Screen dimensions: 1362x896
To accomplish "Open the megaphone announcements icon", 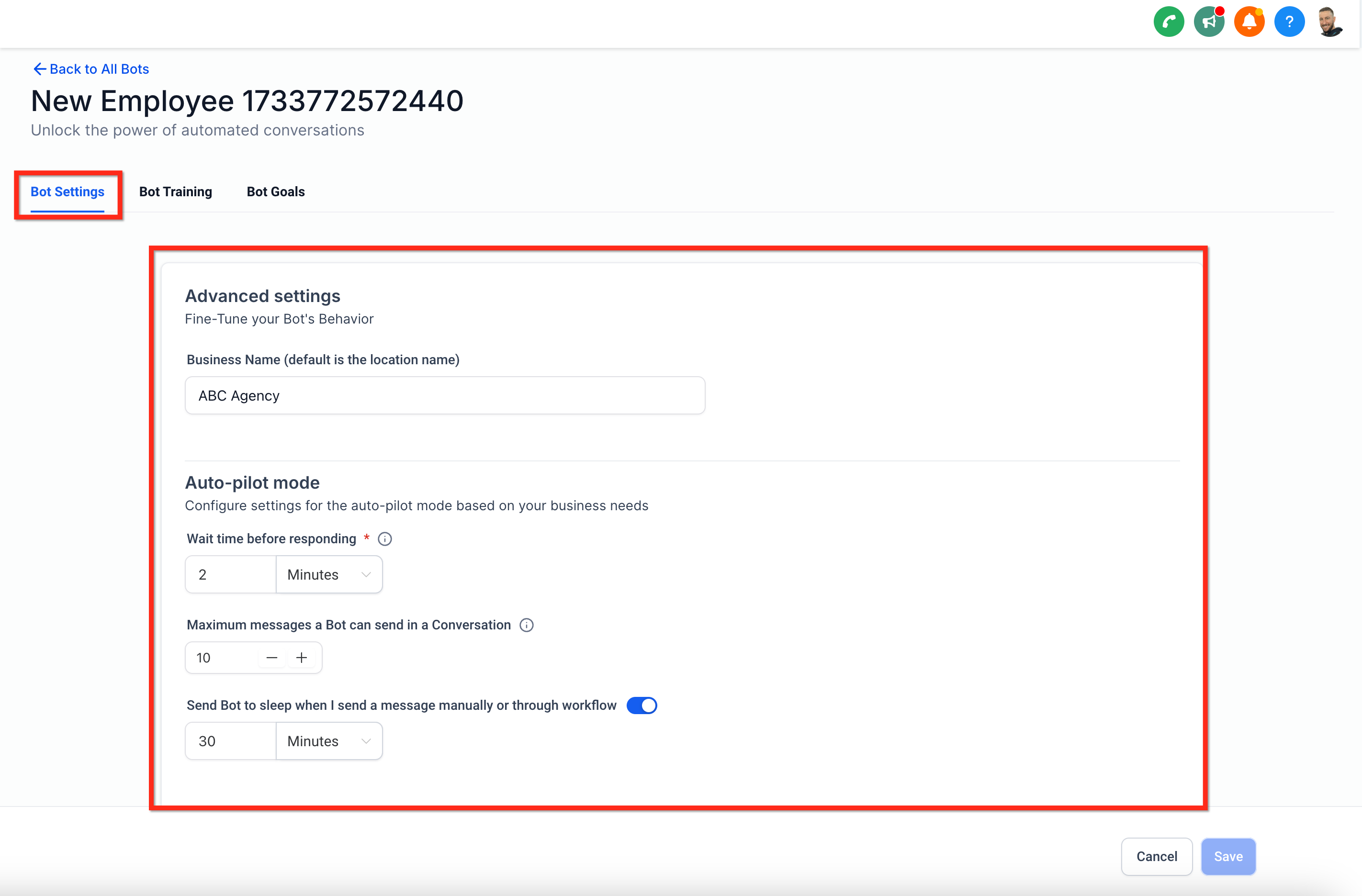I will tap(1209, 22).
